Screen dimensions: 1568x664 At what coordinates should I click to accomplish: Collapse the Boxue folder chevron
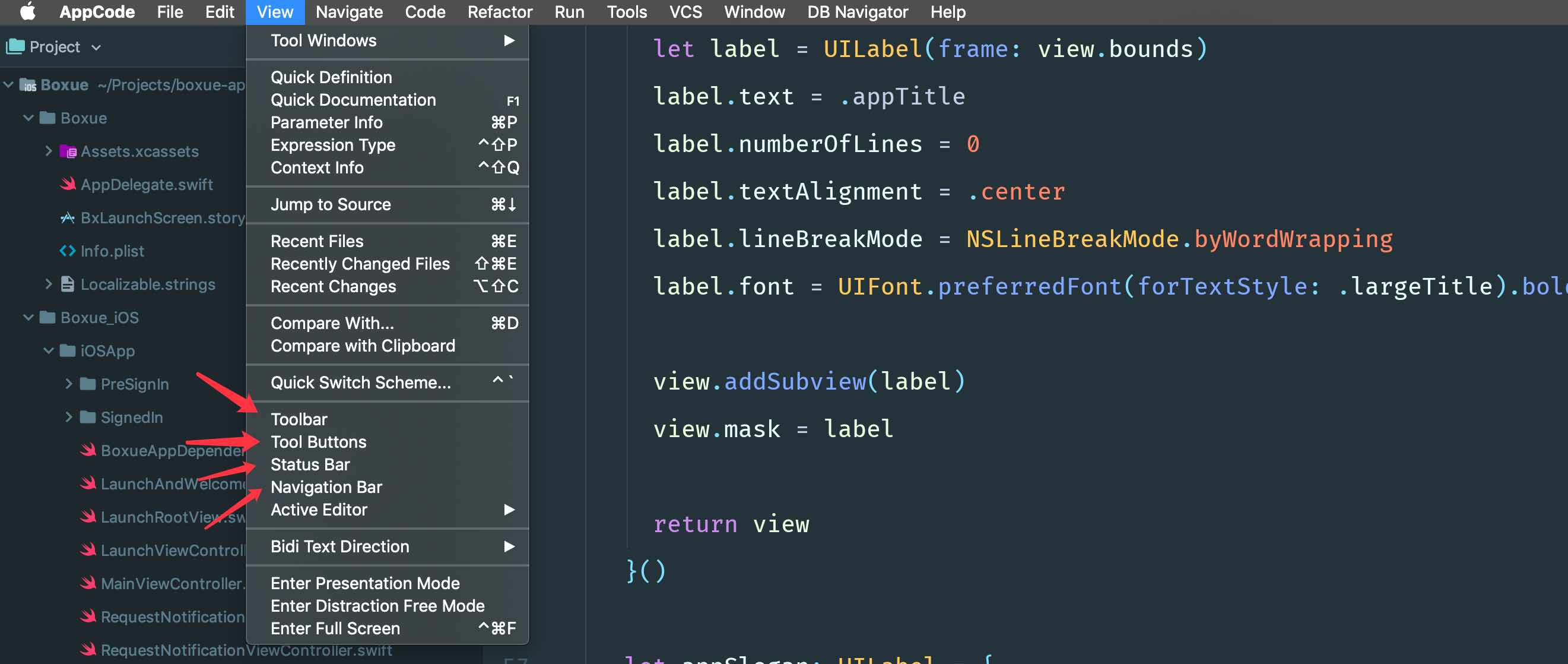point(28,118)
